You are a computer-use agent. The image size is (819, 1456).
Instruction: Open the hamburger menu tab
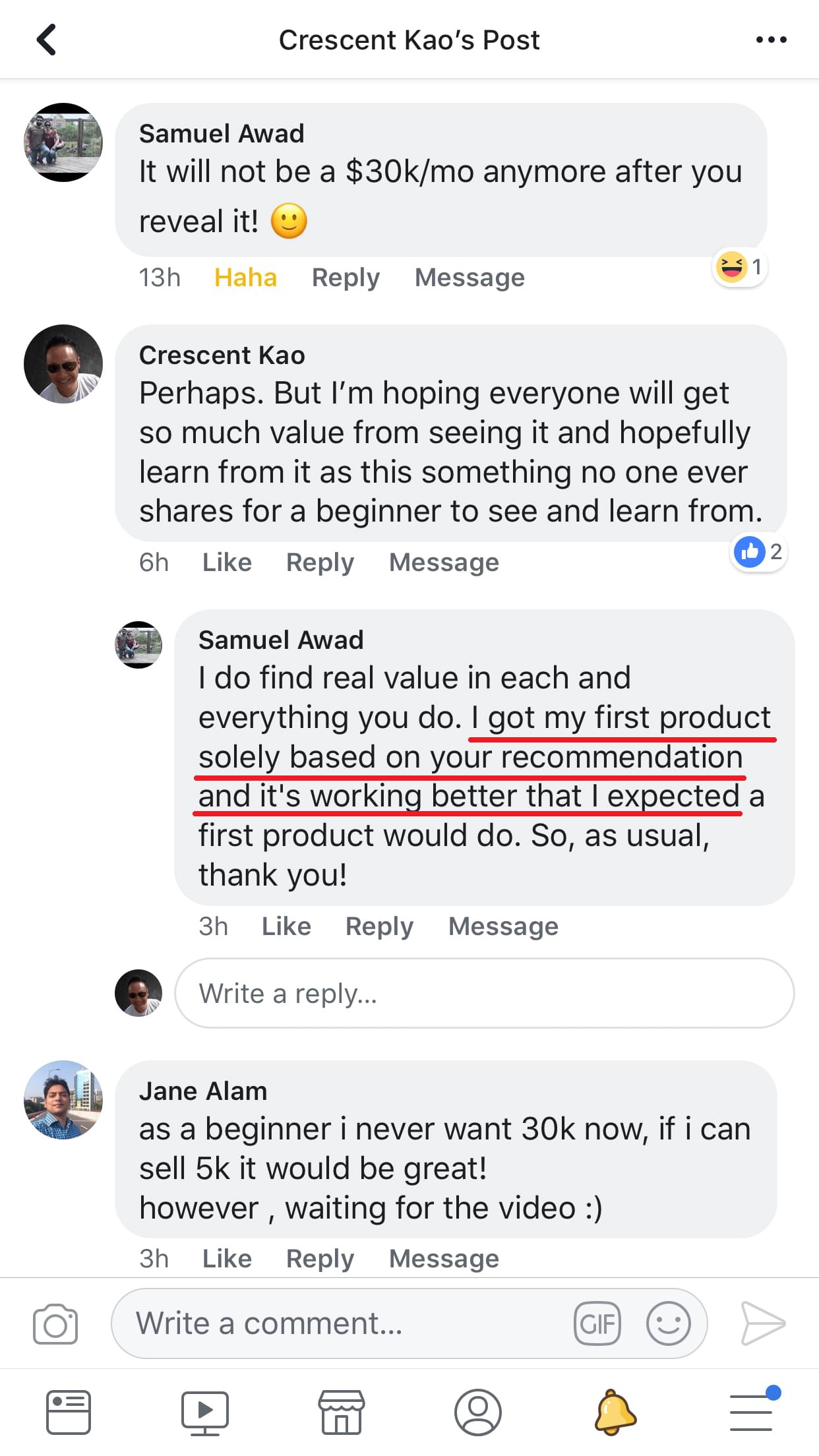click(752, 1412)
